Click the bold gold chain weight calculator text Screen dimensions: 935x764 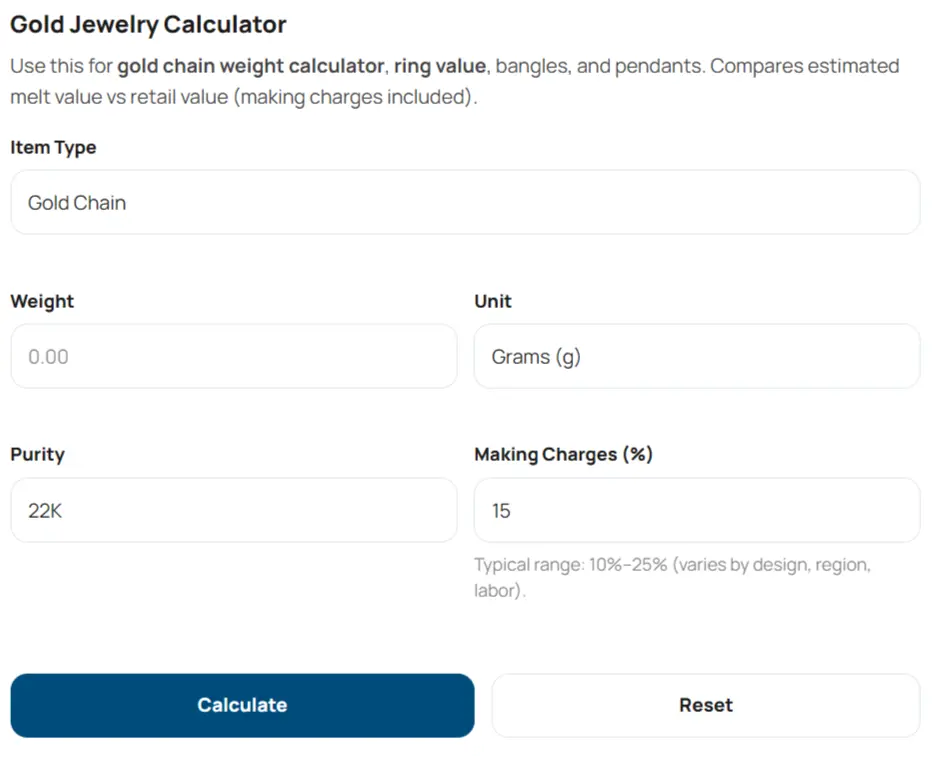point(250,67)
